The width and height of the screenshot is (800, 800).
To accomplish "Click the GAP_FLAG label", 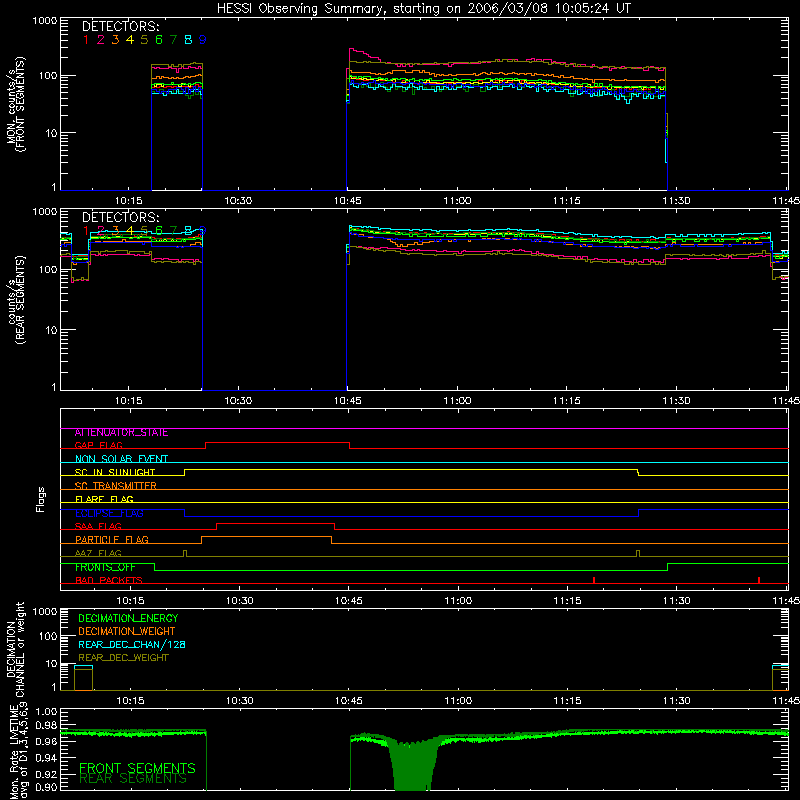I will pos(99,446).
